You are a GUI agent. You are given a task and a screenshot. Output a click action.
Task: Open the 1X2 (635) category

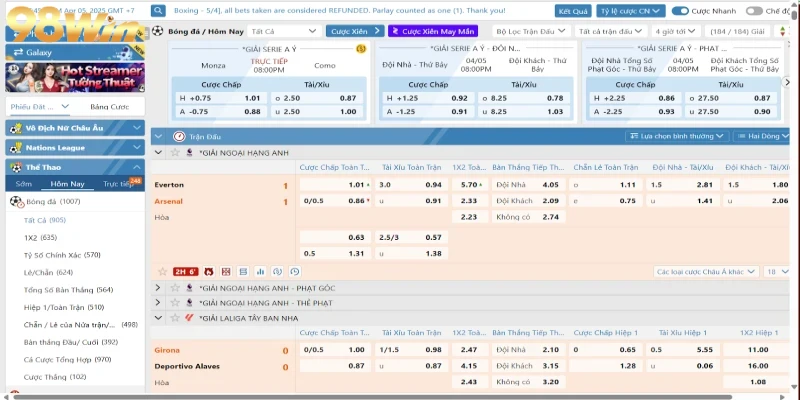[40, 237]
